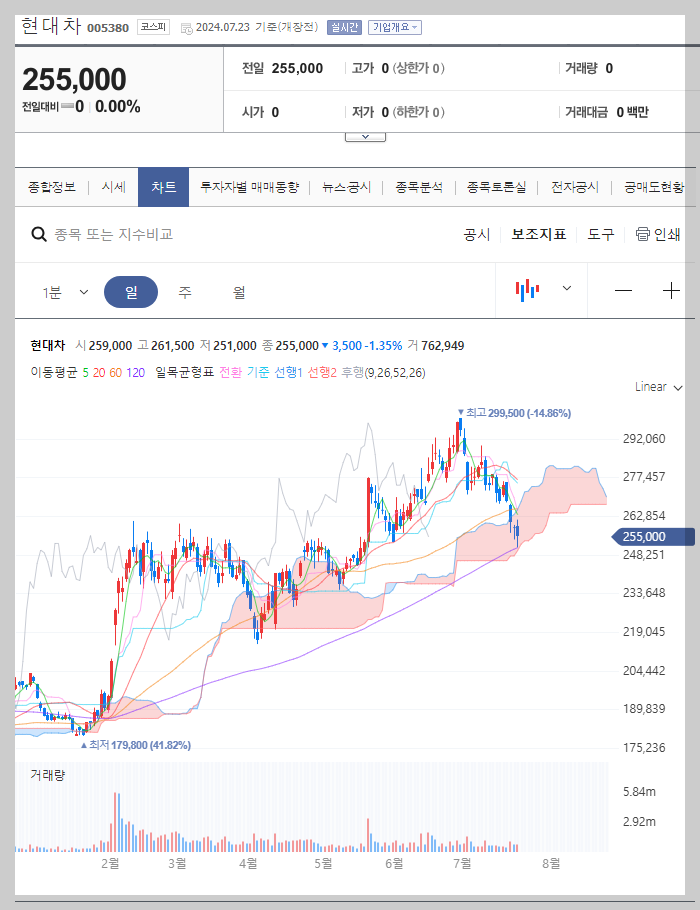Select the 20-day moving average label
700x910 pixels.
pyautogui.click(x=97, y=372)
